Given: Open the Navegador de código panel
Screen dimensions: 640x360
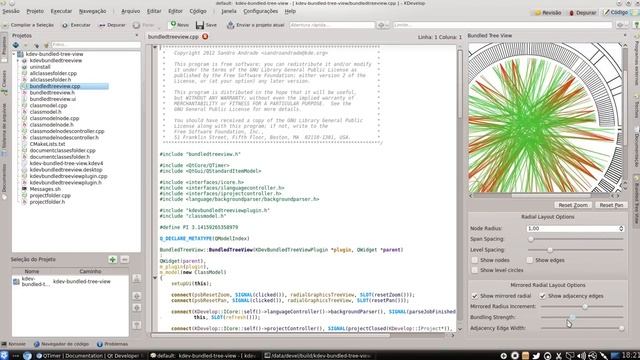Looking at the screenshot, I should 61,344.
